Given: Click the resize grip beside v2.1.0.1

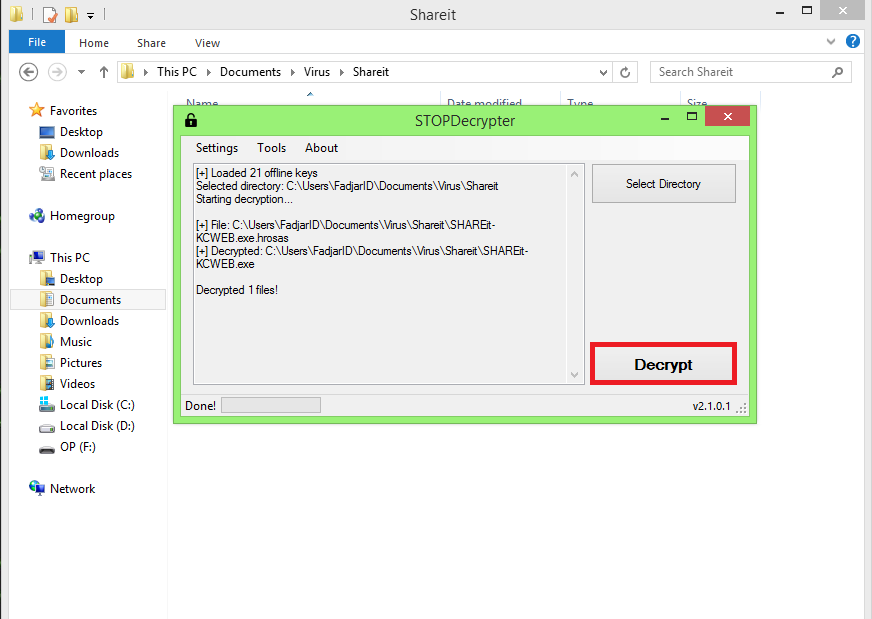Looking at the screenshot, I should click(x=741, y=408).
